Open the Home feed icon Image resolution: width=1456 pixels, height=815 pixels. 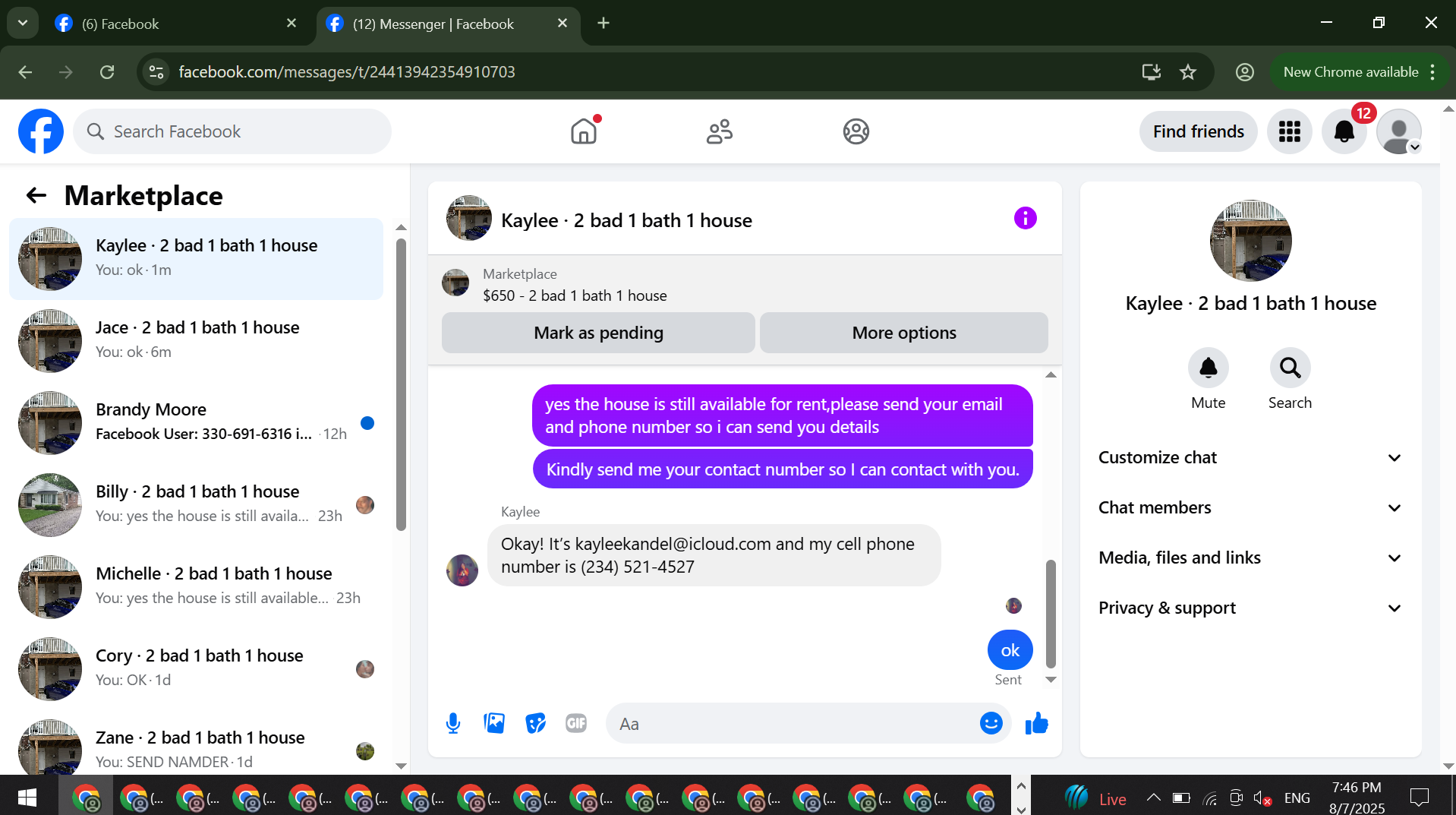coord(584,131)
